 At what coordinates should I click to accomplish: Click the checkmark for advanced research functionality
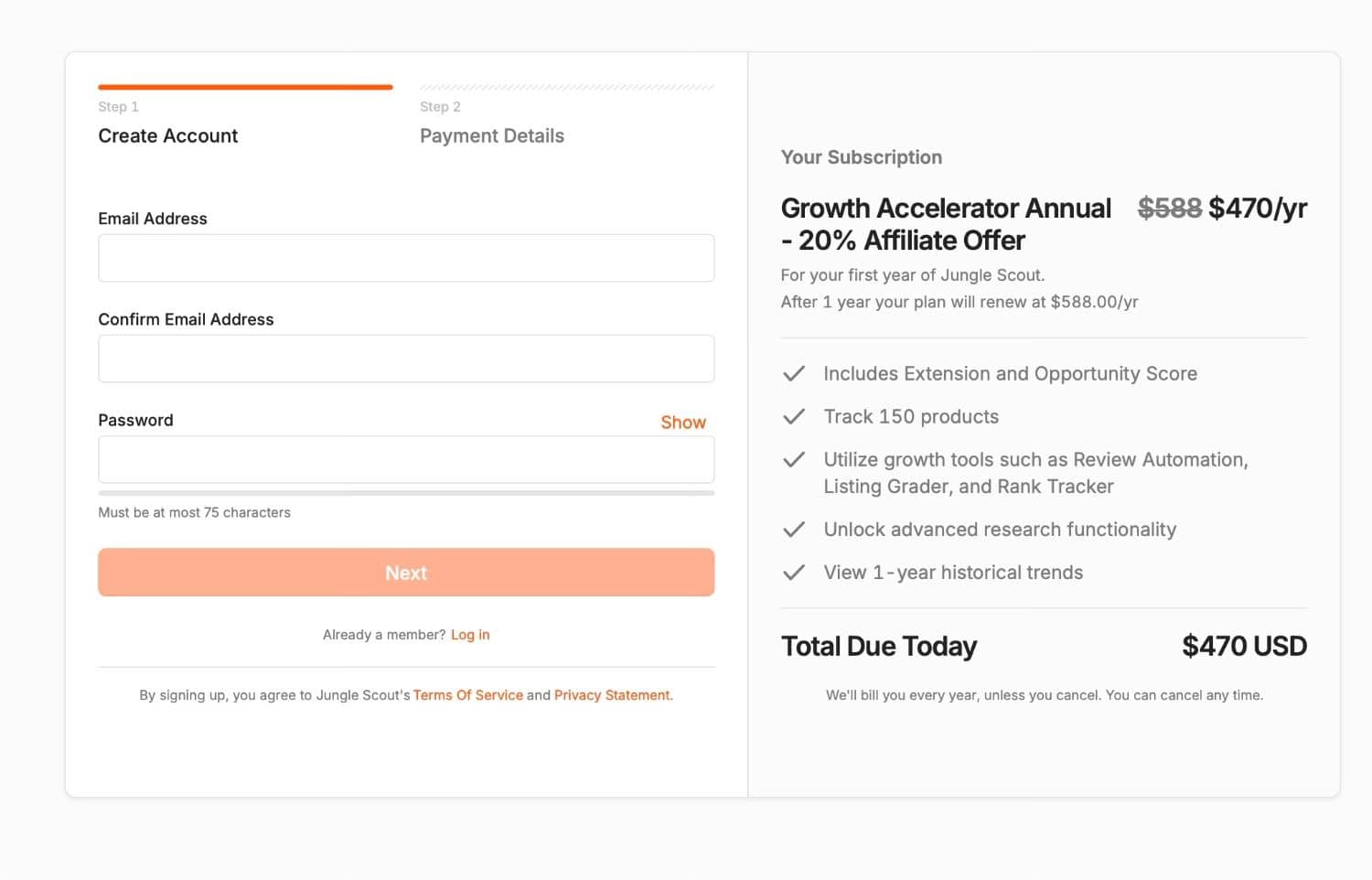(x=793, y=529)
